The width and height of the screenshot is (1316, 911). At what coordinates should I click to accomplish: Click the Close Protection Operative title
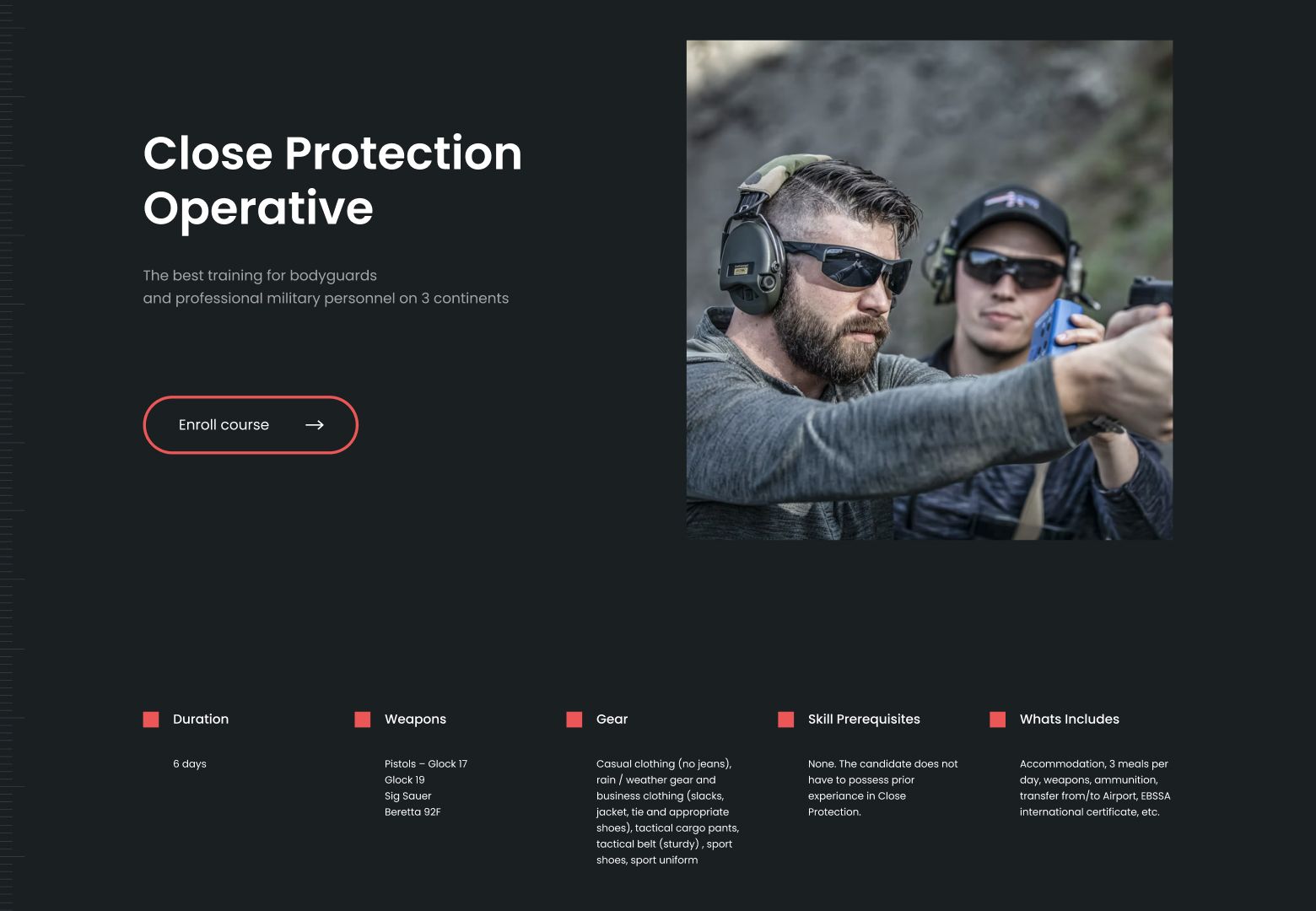click(x=332, y=181)
